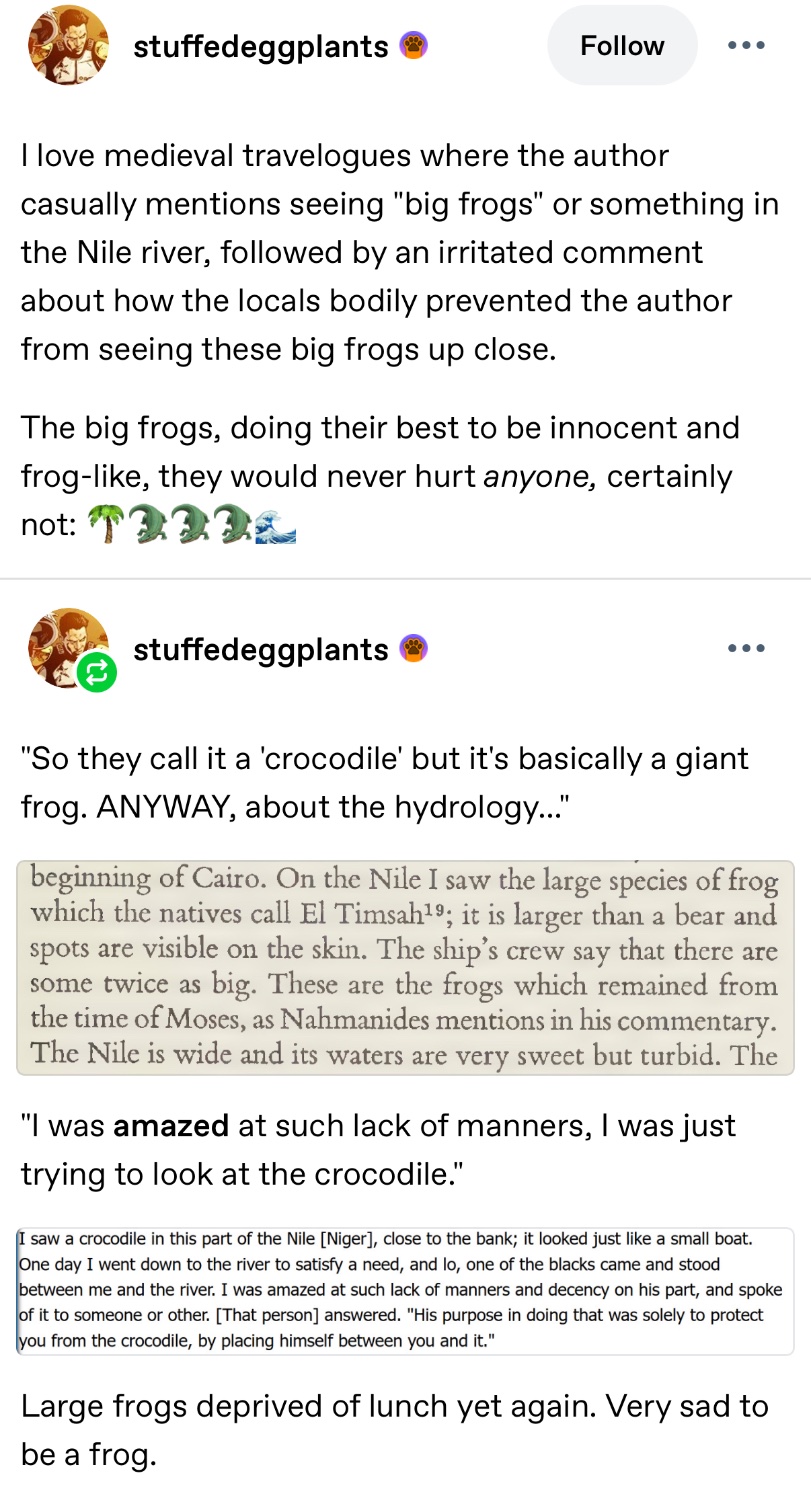811x1500 pixels.
Task: Tap the green reblog icon on the avatar
Action: point(98,672)
